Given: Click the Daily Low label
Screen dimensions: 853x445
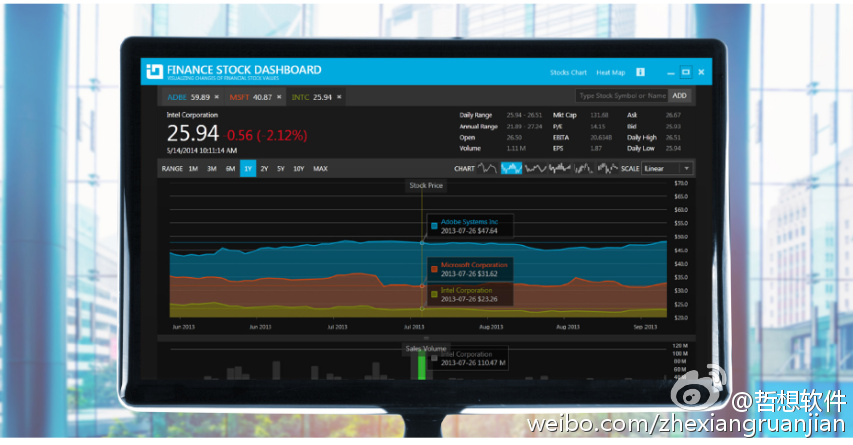Looking at the screenshot, I should (641, 149).
